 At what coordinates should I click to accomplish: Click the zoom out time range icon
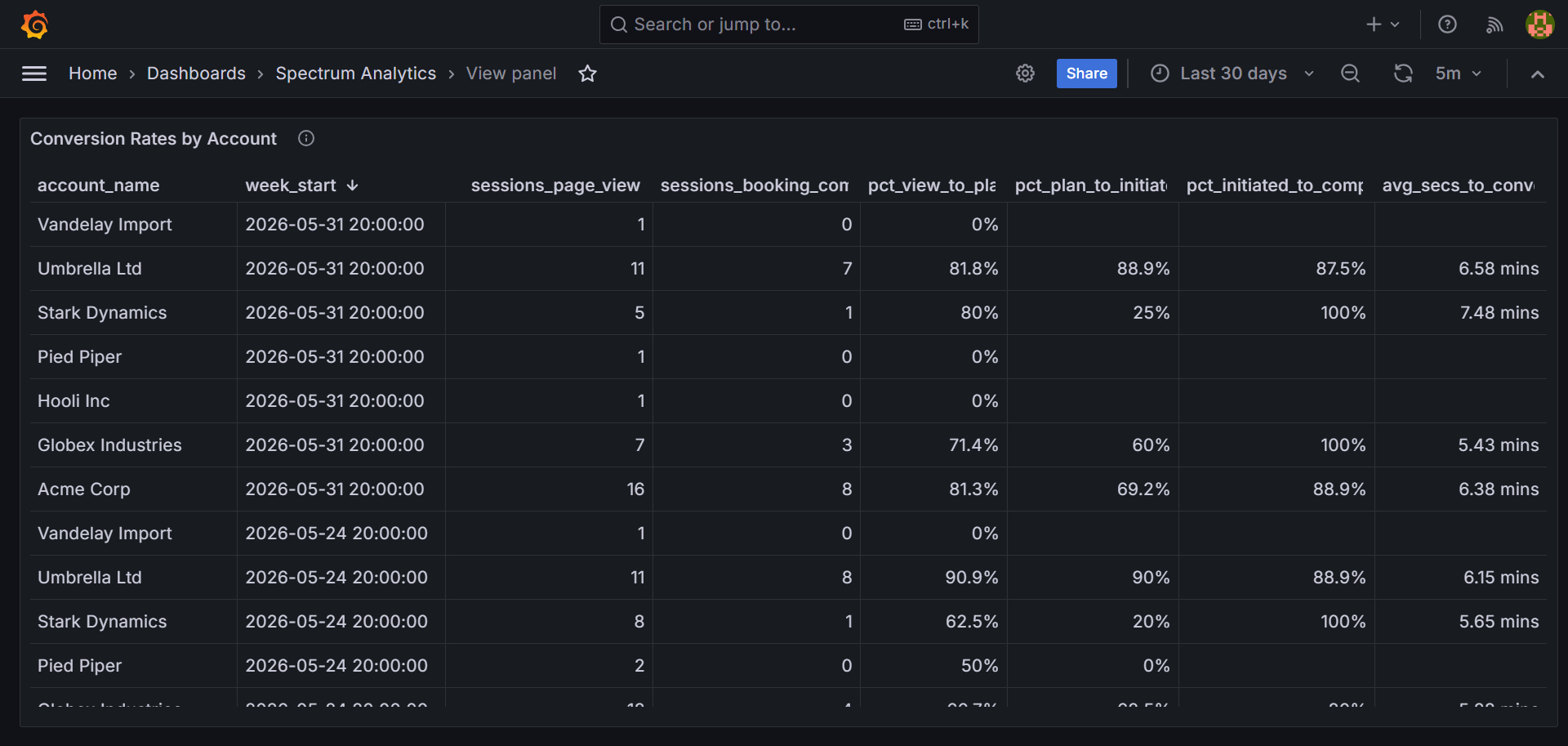pyautogui.click(x=1350, y=74)
